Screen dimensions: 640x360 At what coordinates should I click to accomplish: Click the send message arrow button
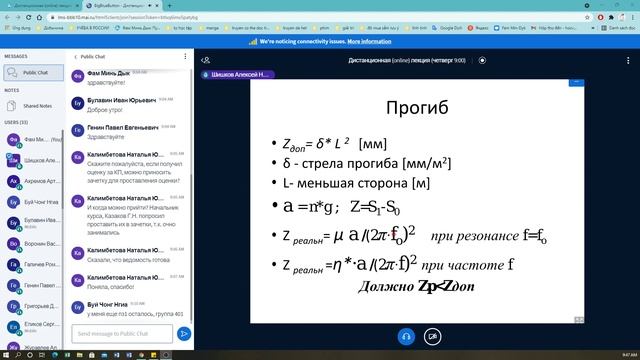click(x=184, y=333)
